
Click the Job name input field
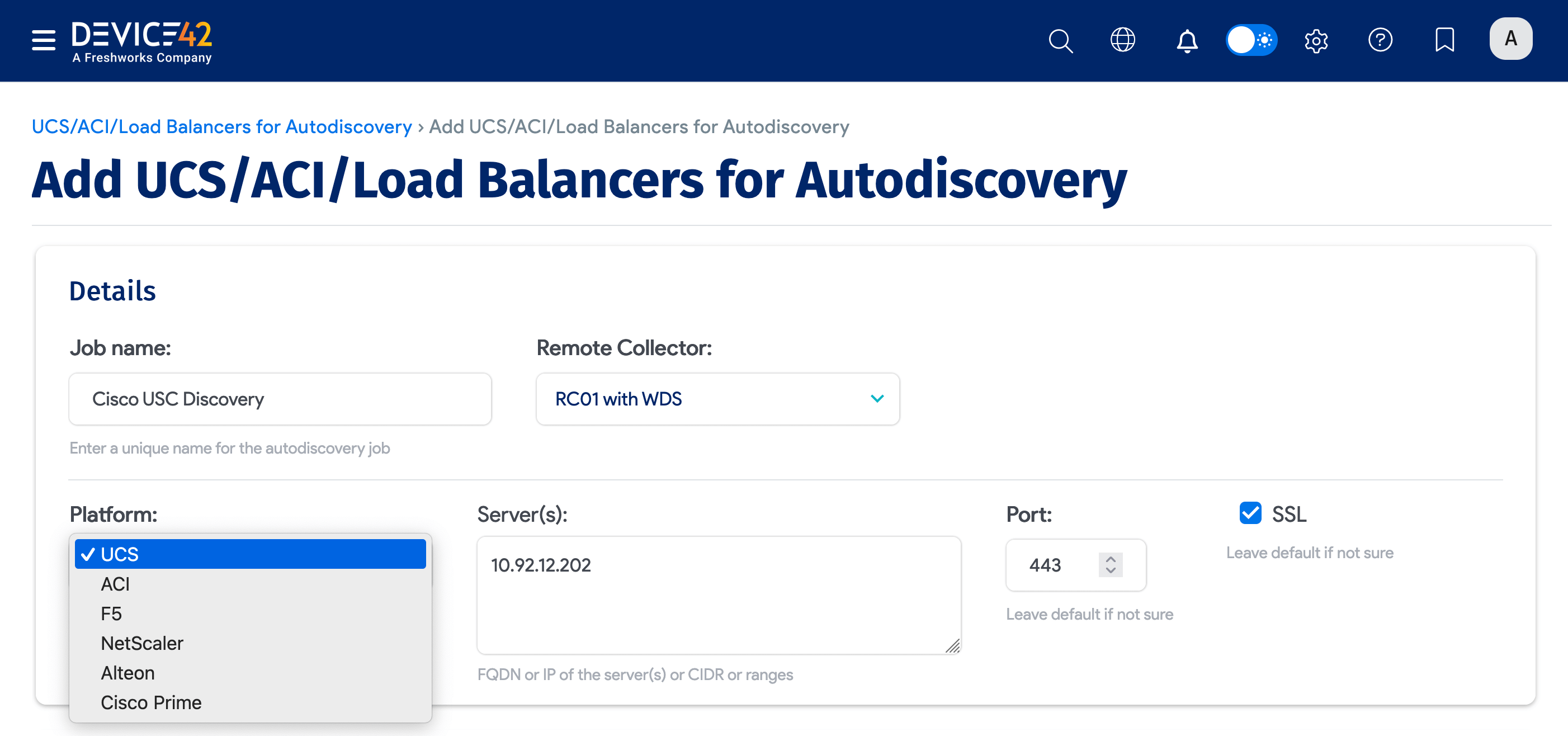[280, 399]
